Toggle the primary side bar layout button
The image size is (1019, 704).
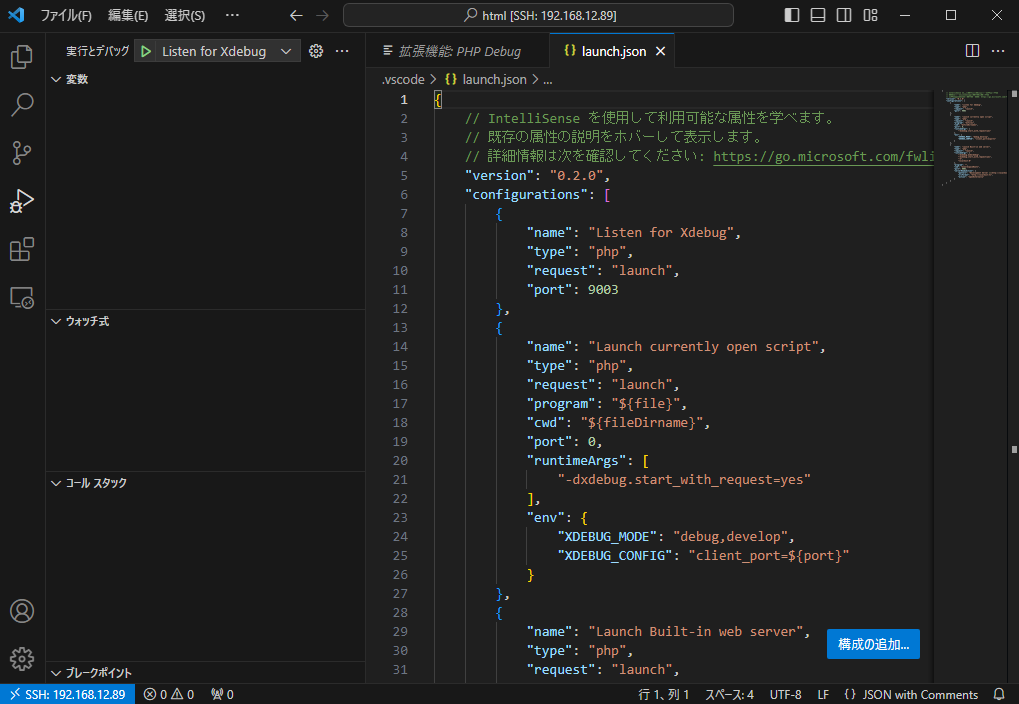792,15
